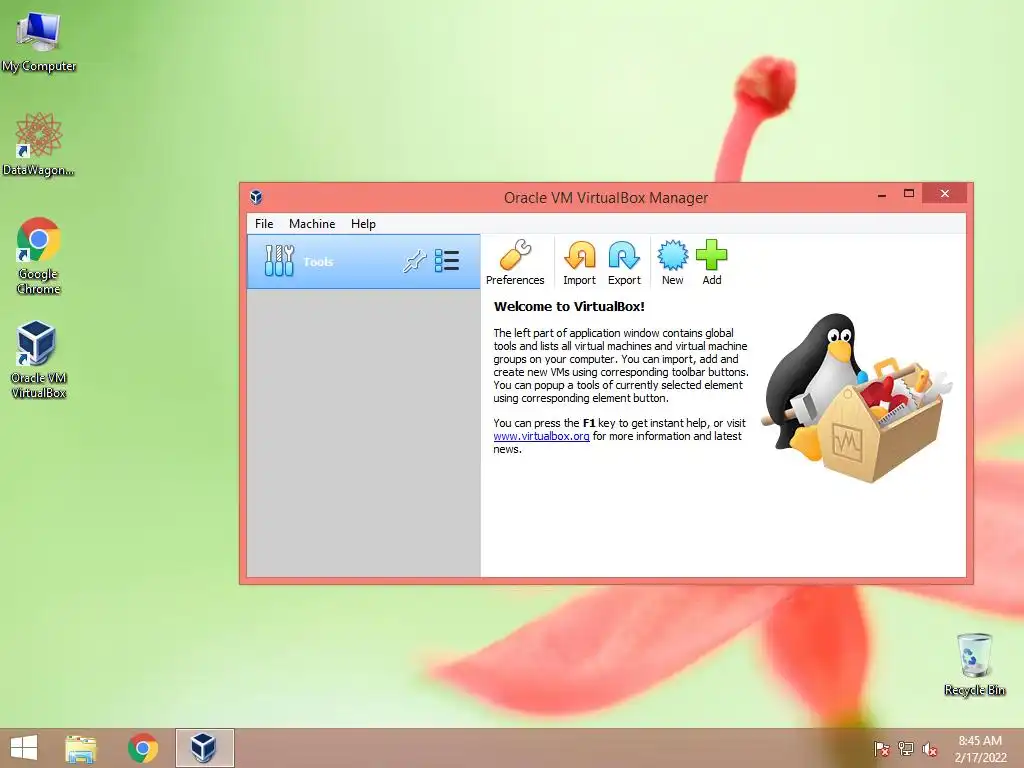Open the File menu
Viewport: 1024px width, 768px height.
(x=264, y=224)
